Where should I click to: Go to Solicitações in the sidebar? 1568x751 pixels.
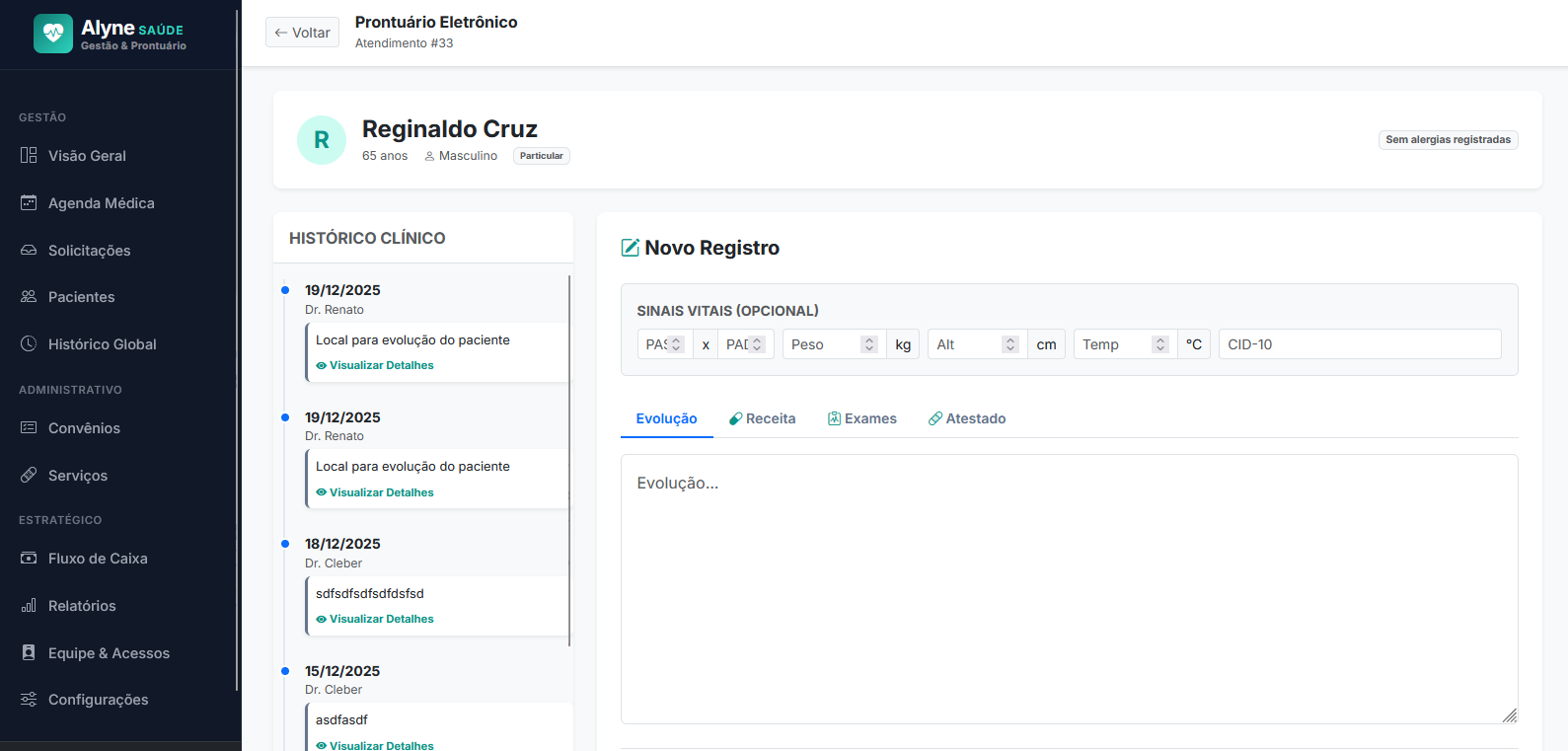coord(89,251)
